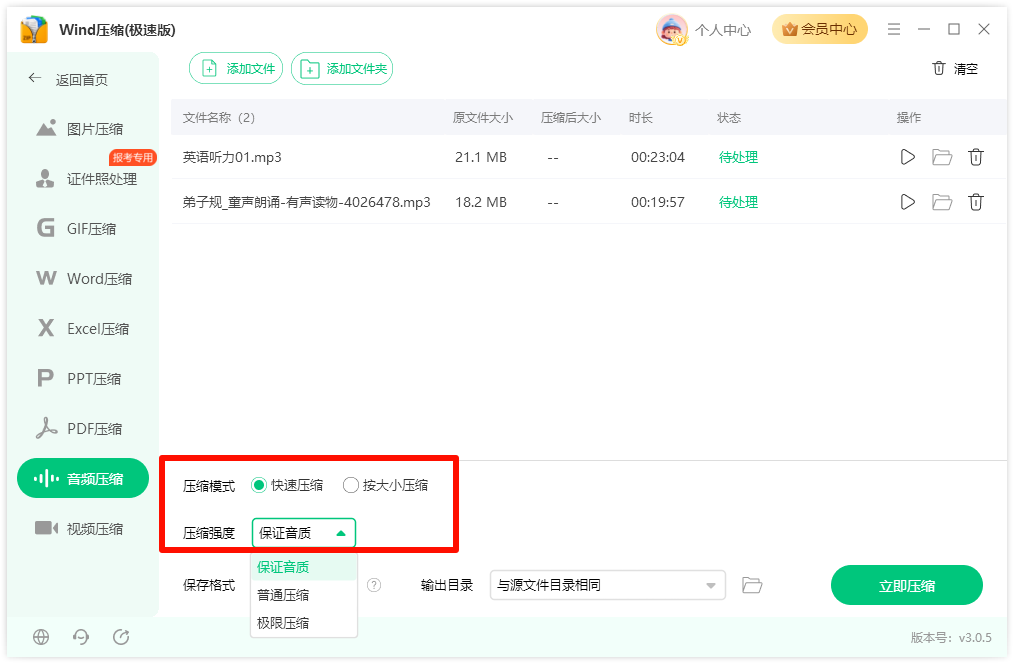Click the 立即压缩 button
Screen dimensions: 1014x664
907,585
